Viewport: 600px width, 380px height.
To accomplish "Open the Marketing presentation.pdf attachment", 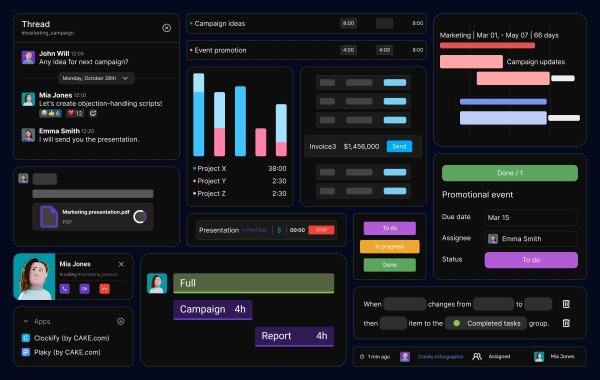I will [x=93, y=217].
